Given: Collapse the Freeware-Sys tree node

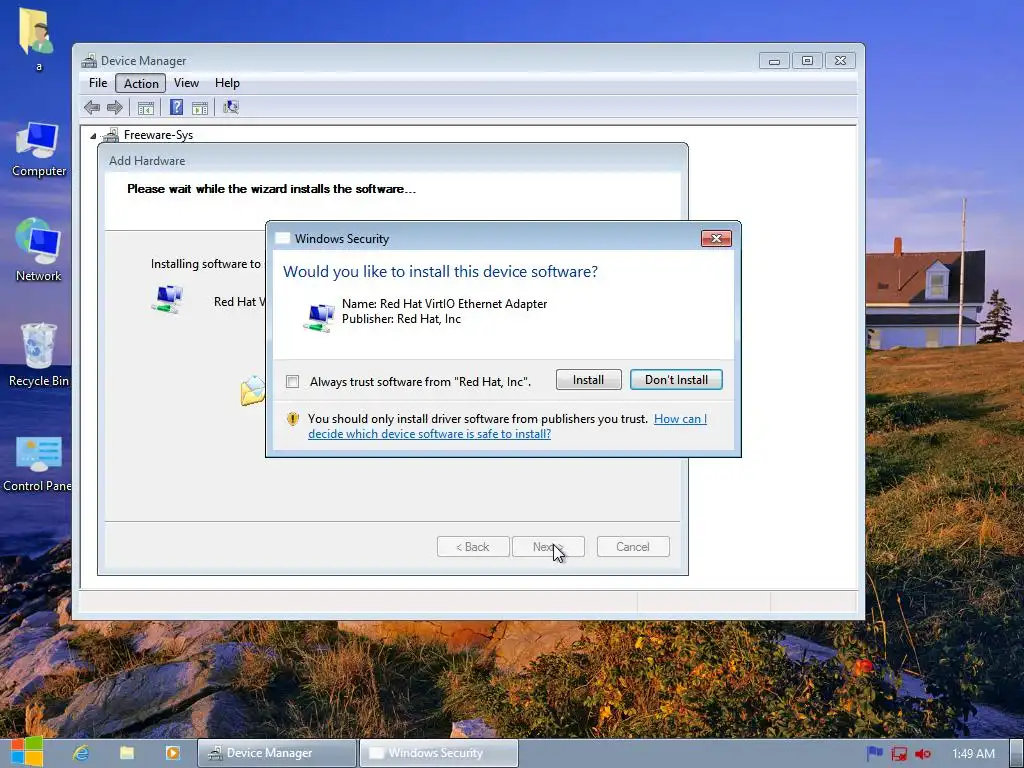Looking at the screenshot, I should pyautogui.click(x=93, y=136).
